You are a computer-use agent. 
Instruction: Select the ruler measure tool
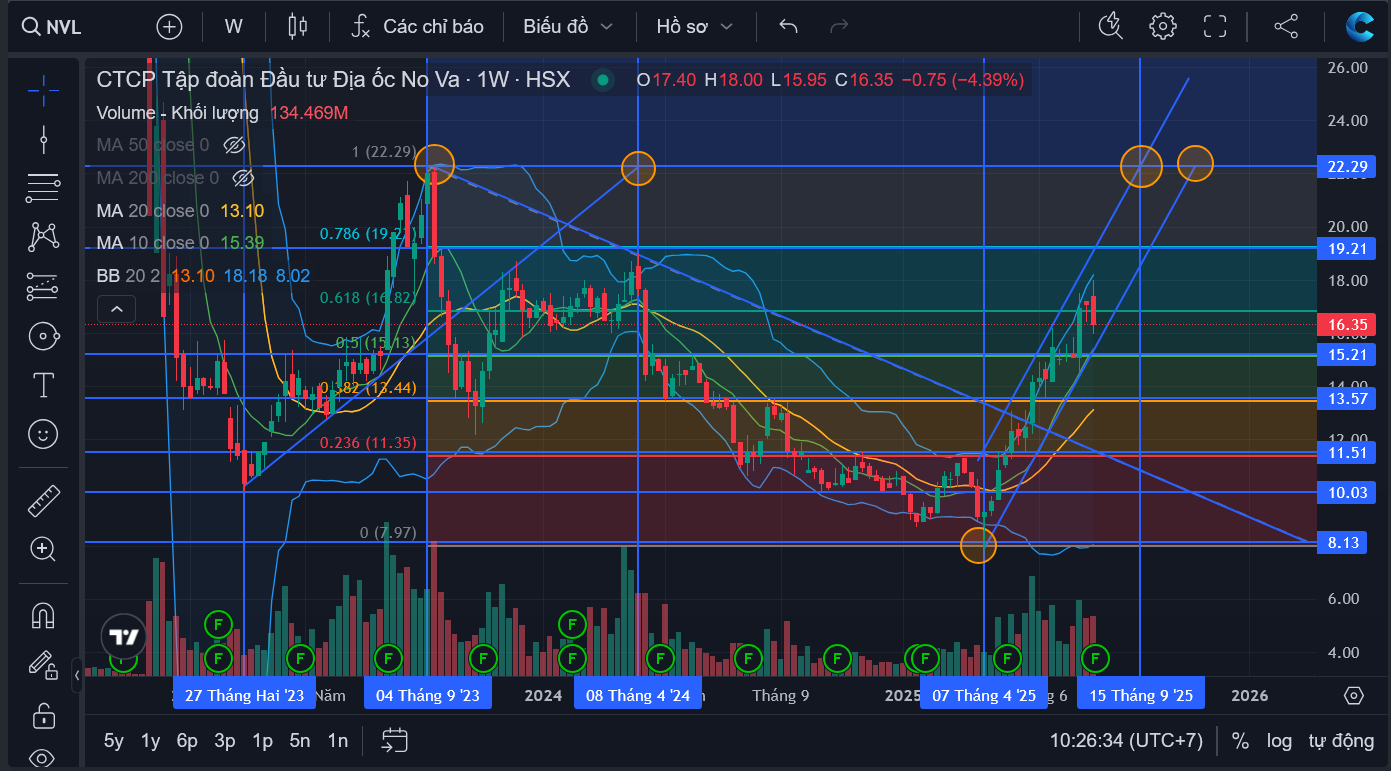[43, 499]
